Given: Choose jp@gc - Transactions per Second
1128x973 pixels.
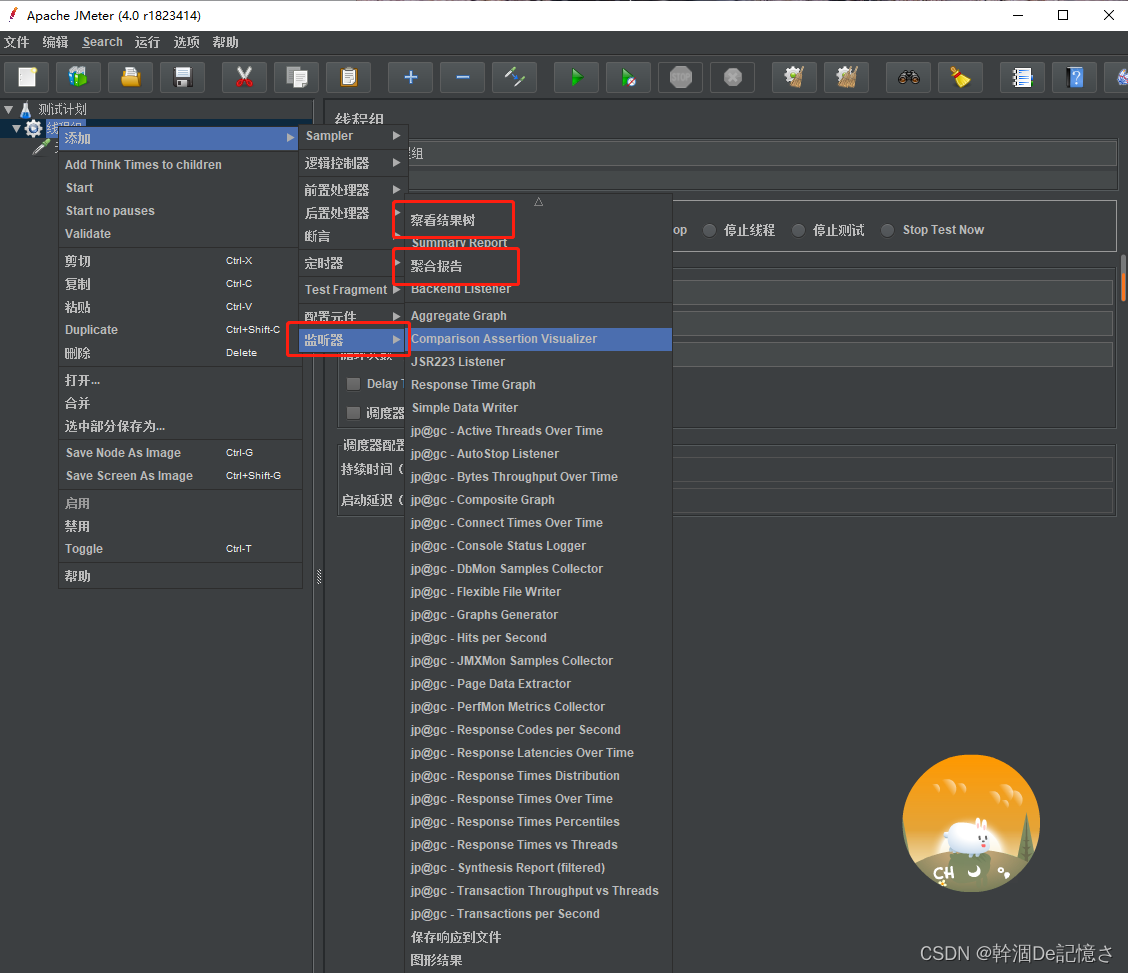Looking at the screenshot, I should 539,914.
